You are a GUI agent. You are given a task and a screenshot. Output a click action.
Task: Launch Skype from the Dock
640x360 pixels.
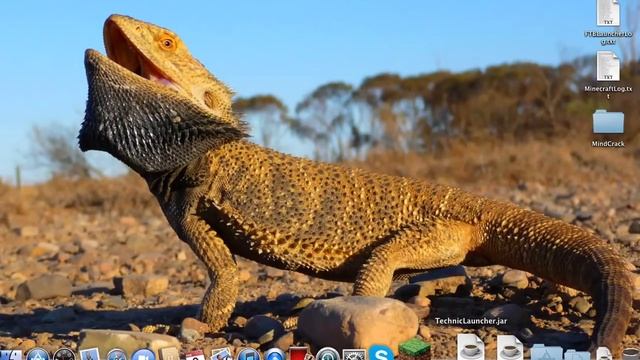[381, 353]
